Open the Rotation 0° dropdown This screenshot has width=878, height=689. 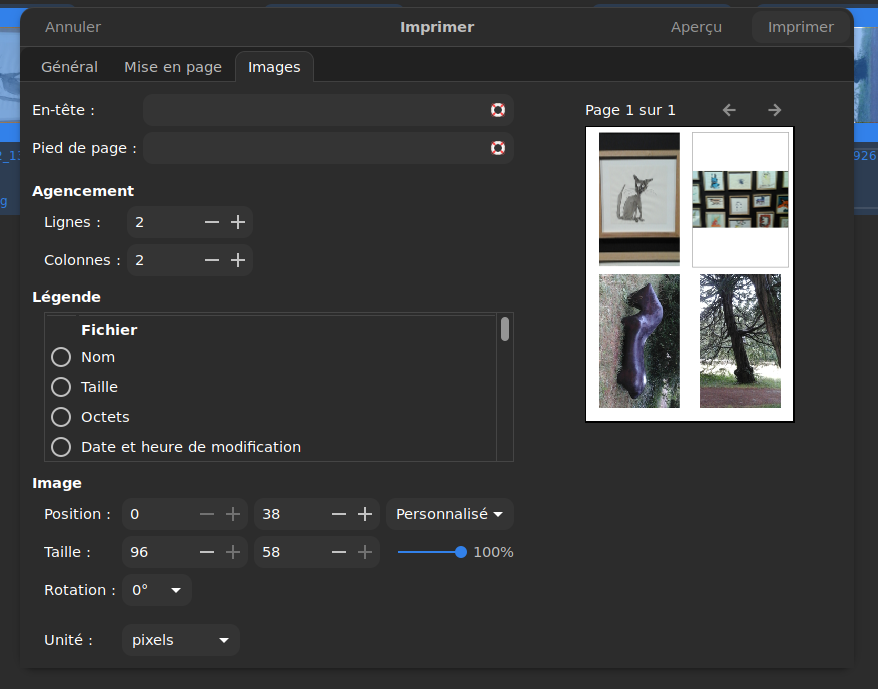[157, 590]
